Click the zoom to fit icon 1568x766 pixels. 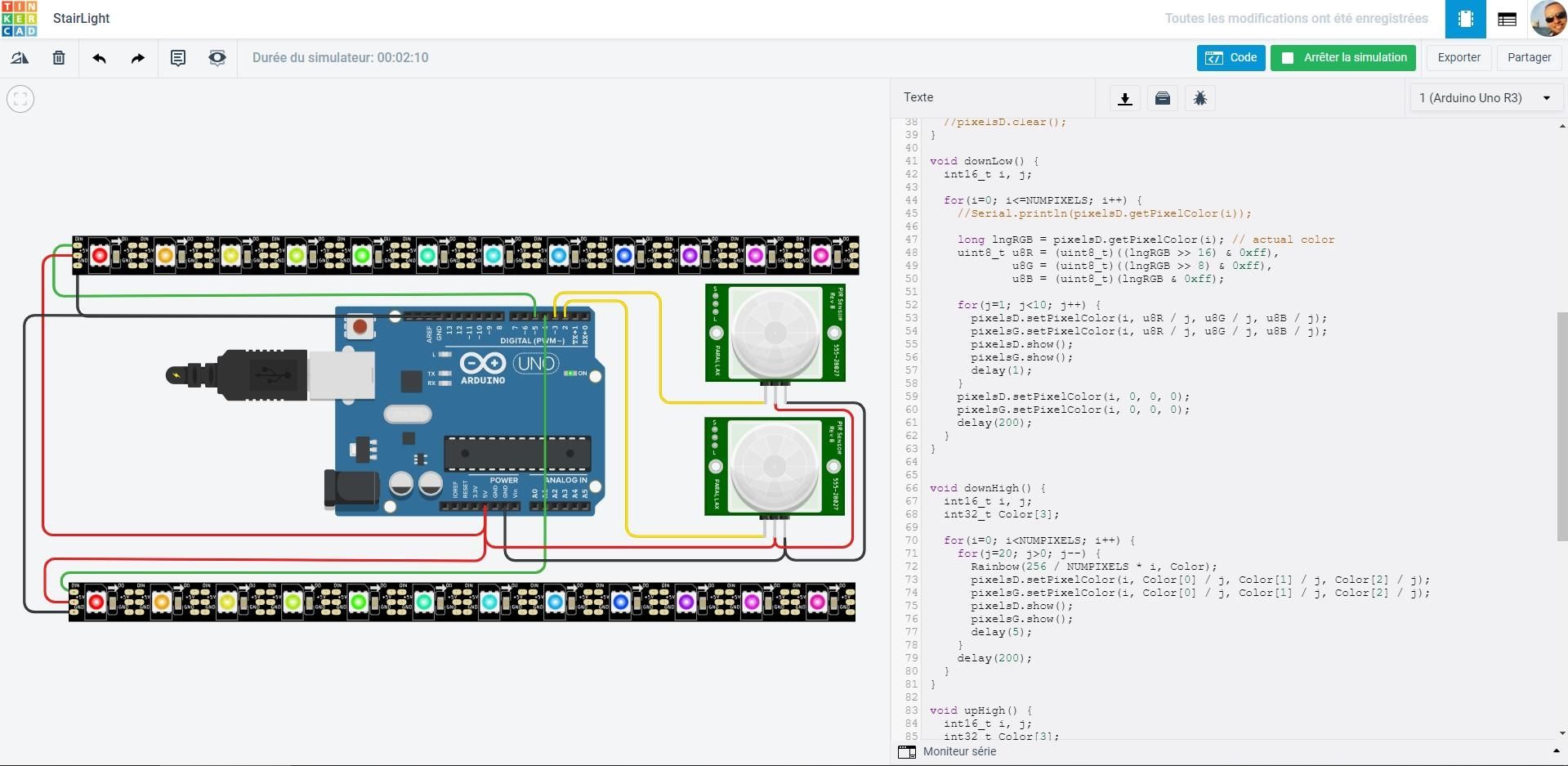(20, 99)
